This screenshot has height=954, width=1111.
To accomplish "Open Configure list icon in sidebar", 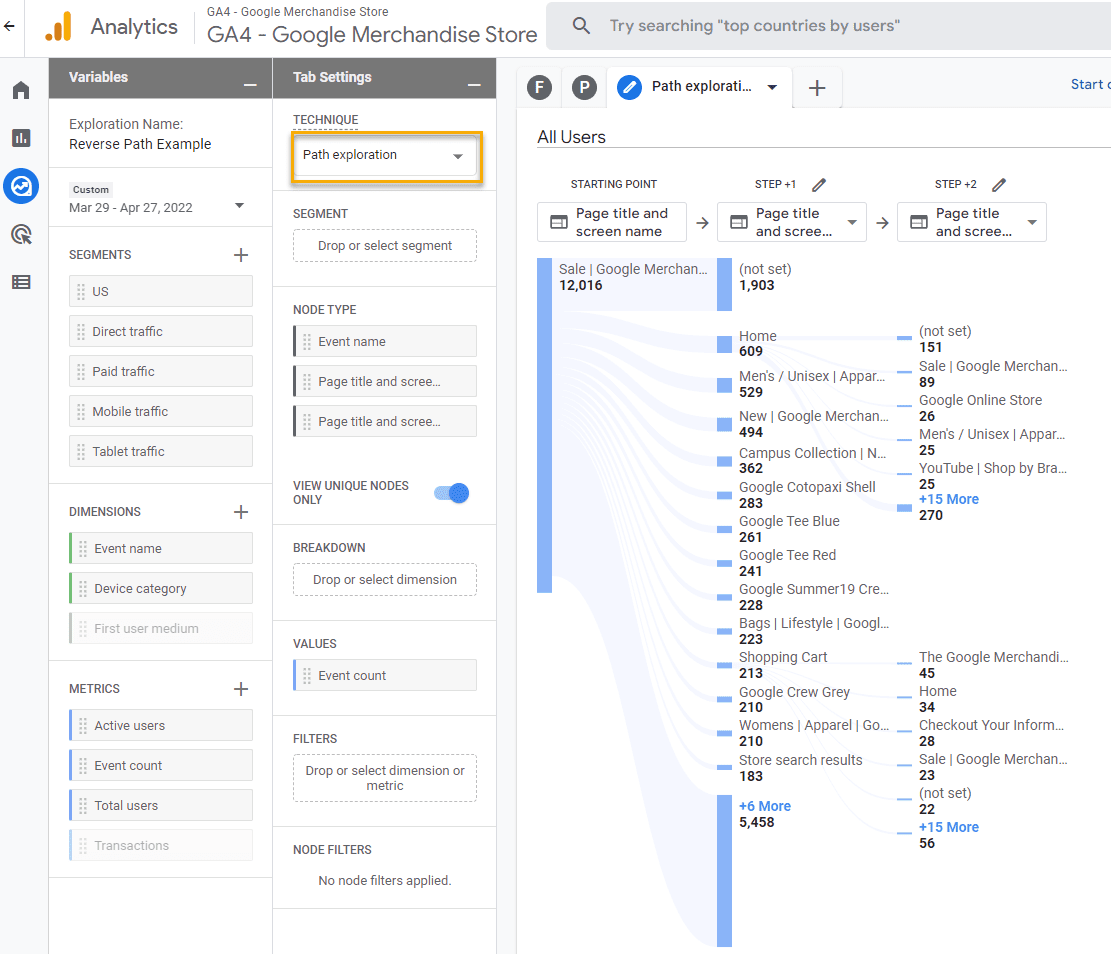I will (21, 282).
